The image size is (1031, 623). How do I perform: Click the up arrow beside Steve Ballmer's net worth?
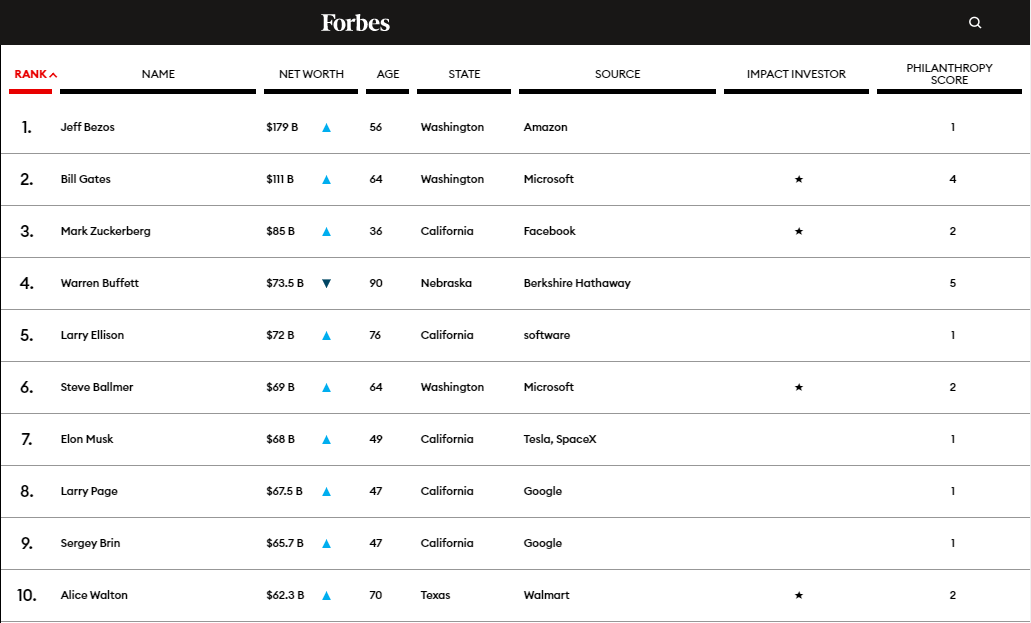click(x=326, y=387)
